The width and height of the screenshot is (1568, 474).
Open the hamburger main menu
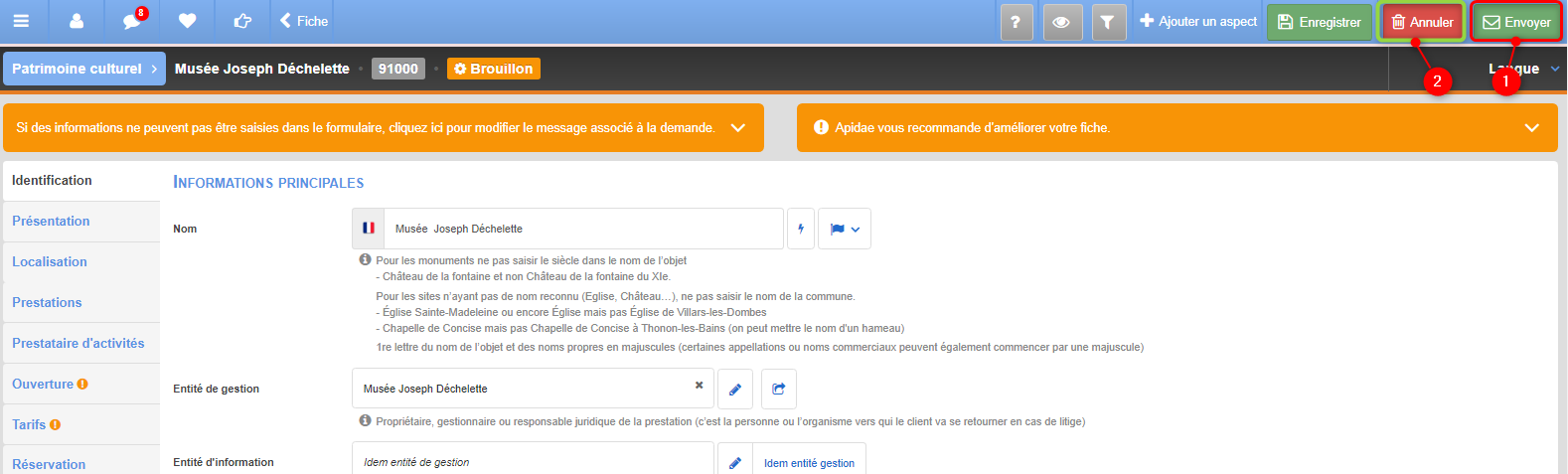(x=21, y=21)
